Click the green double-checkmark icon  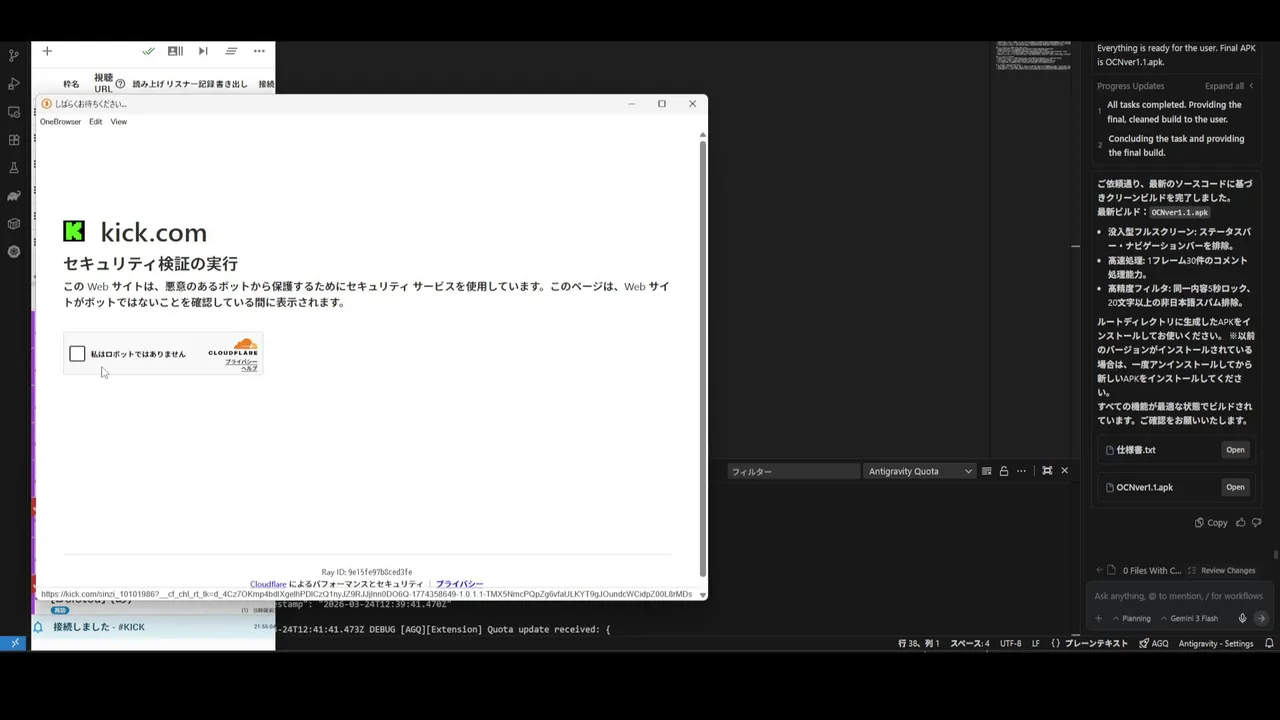(x=148, y=51)
